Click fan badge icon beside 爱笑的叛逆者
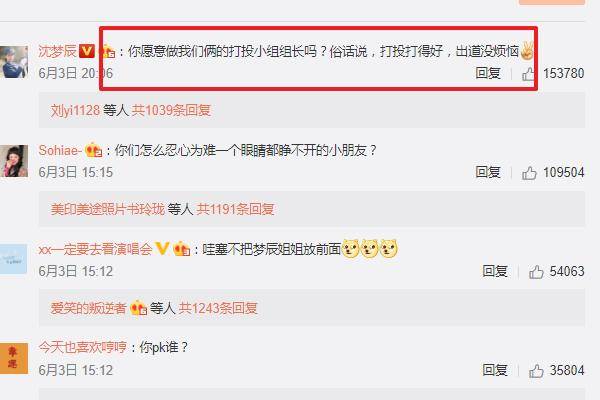600x400 pixels. (139, 308)
